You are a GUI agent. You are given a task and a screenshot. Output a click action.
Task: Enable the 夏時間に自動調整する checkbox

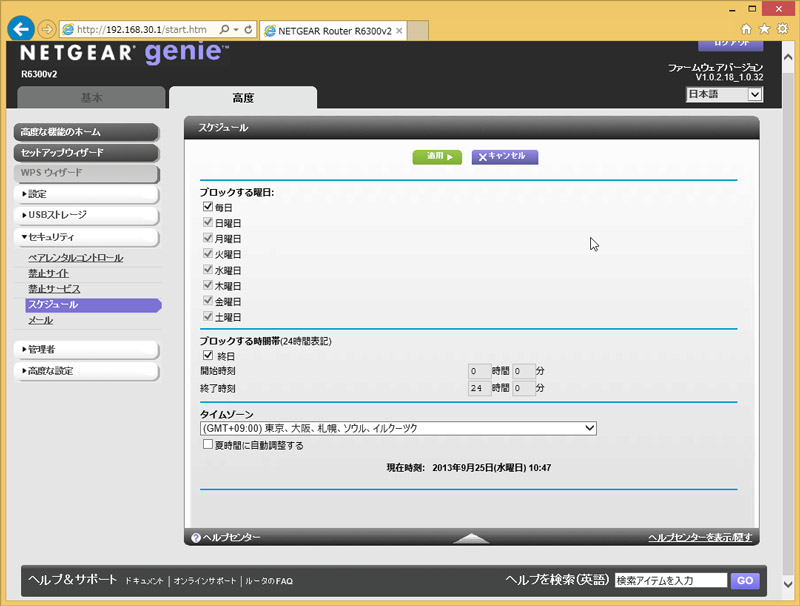208,445
